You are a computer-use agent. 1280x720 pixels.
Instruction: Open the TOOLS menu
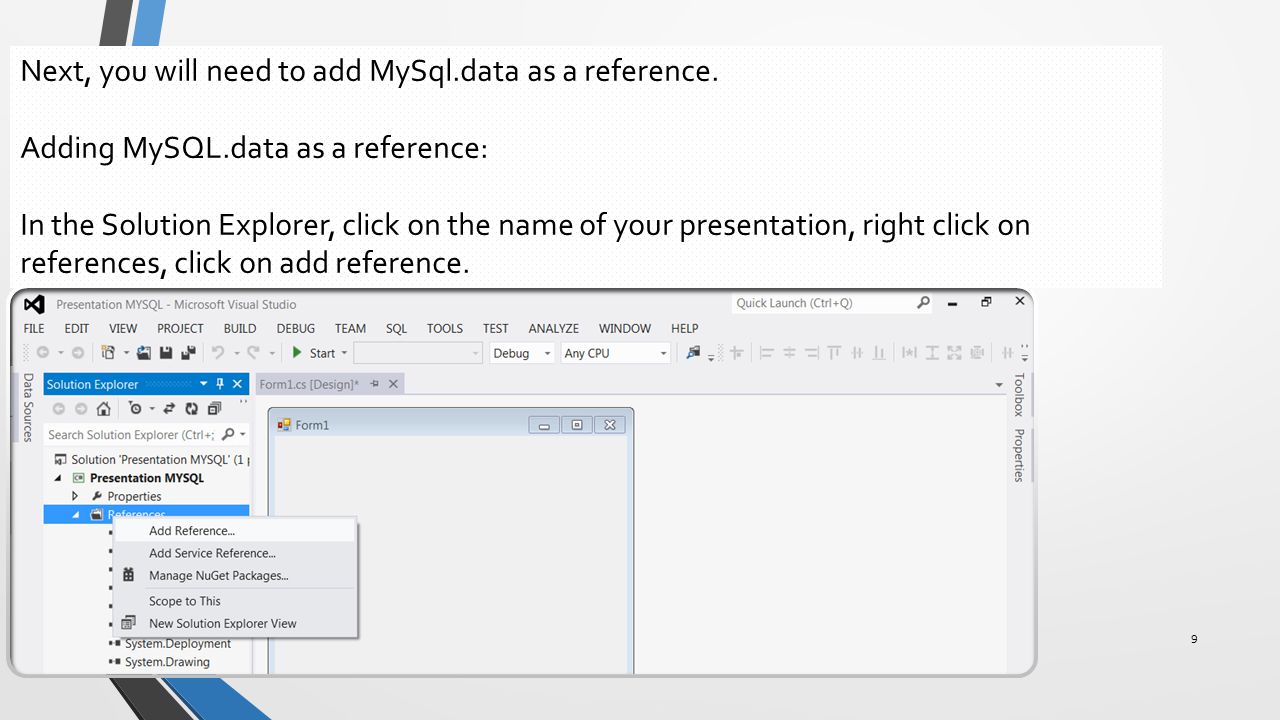pyautogui.click(x=445, y=328)
